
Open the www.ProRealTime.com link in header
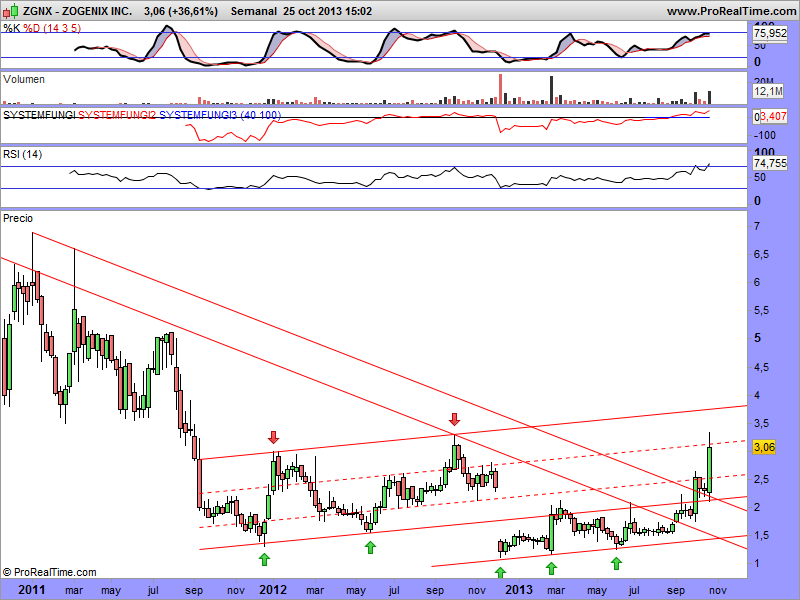[x=731, y=11]
